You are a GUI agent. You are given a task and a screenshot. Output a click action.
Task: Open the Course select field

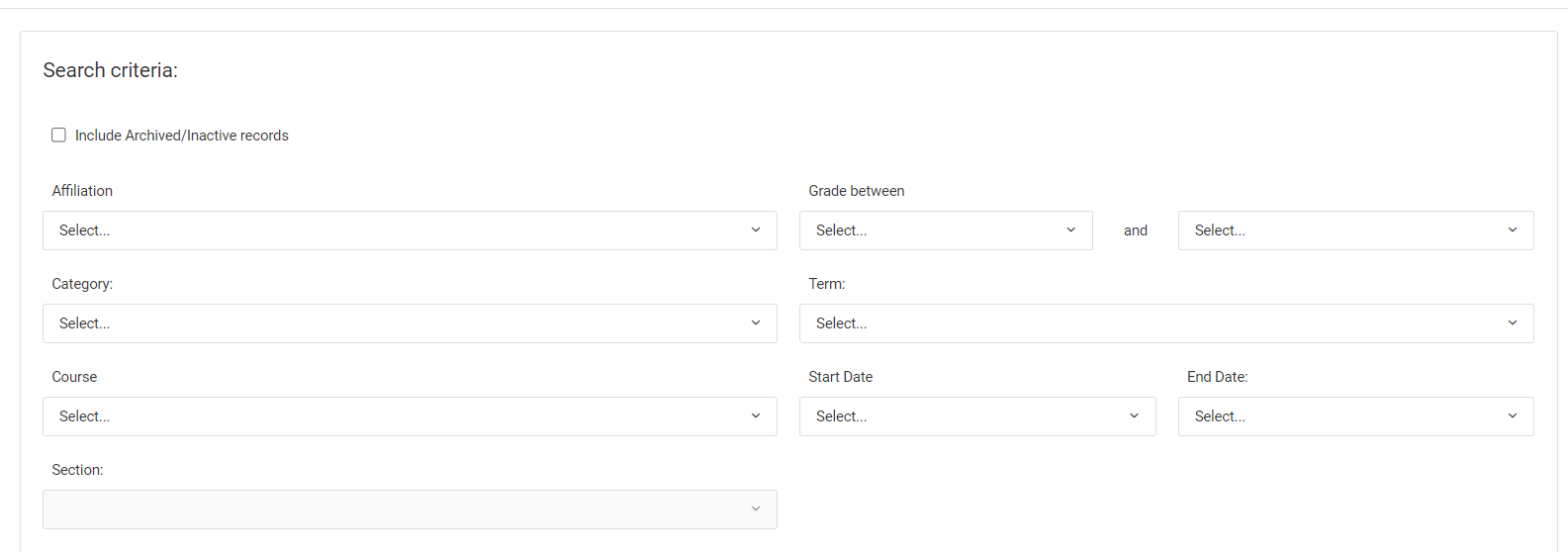point(396,416)
